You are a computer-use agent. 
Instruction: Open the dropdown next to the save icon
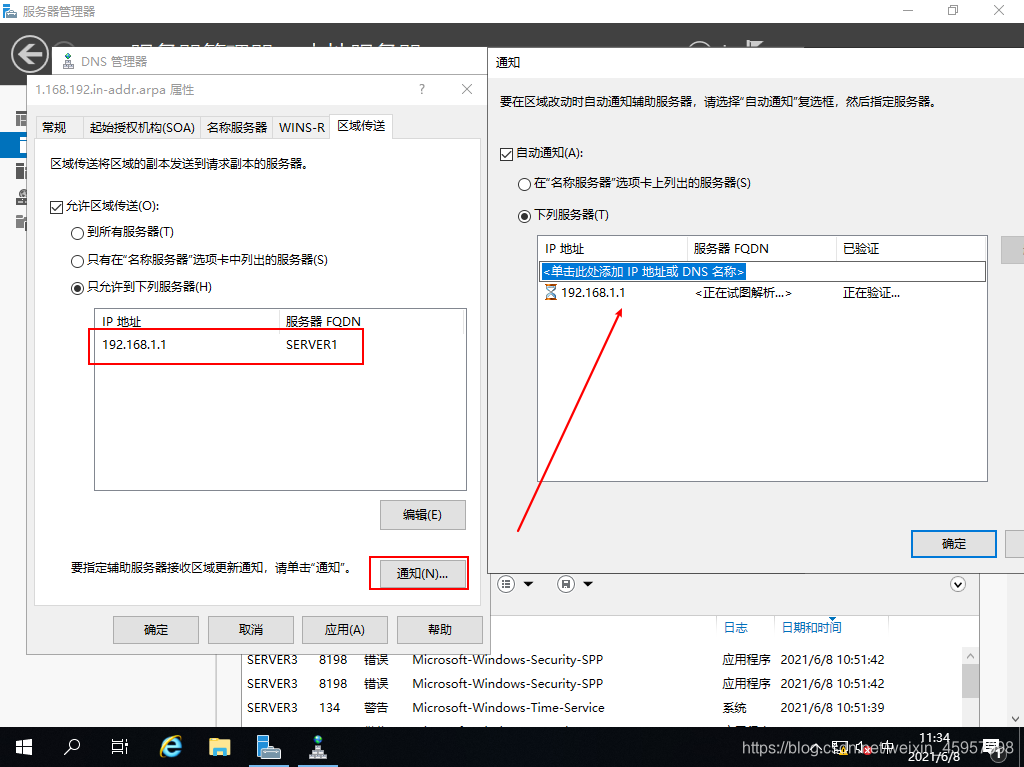[586, 584]
